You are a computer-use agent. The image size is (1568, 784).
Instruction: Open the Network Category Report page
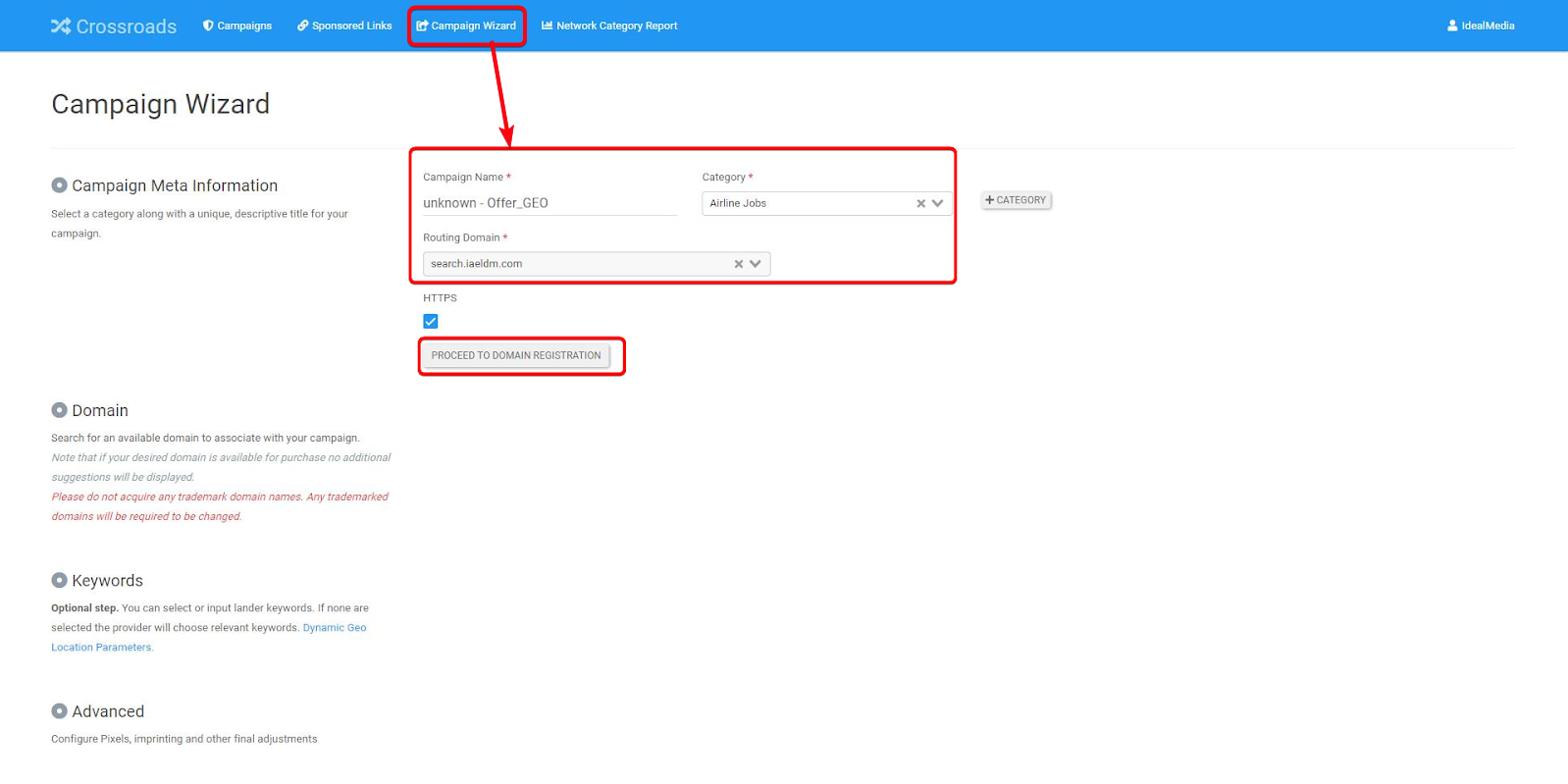tap(609, 26)
